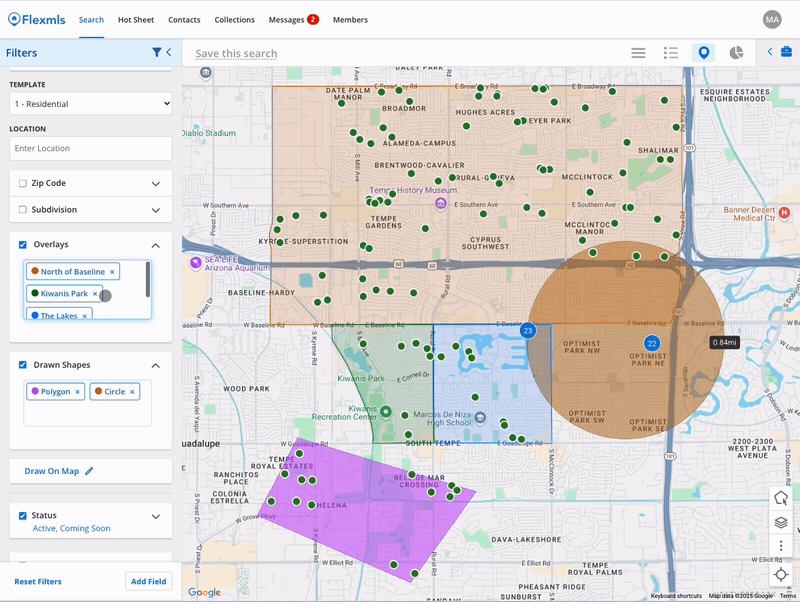Switch to the map view pin icon
Image resolution: width=800 pixels, height=602 pixels.
(x=704, y=52)
